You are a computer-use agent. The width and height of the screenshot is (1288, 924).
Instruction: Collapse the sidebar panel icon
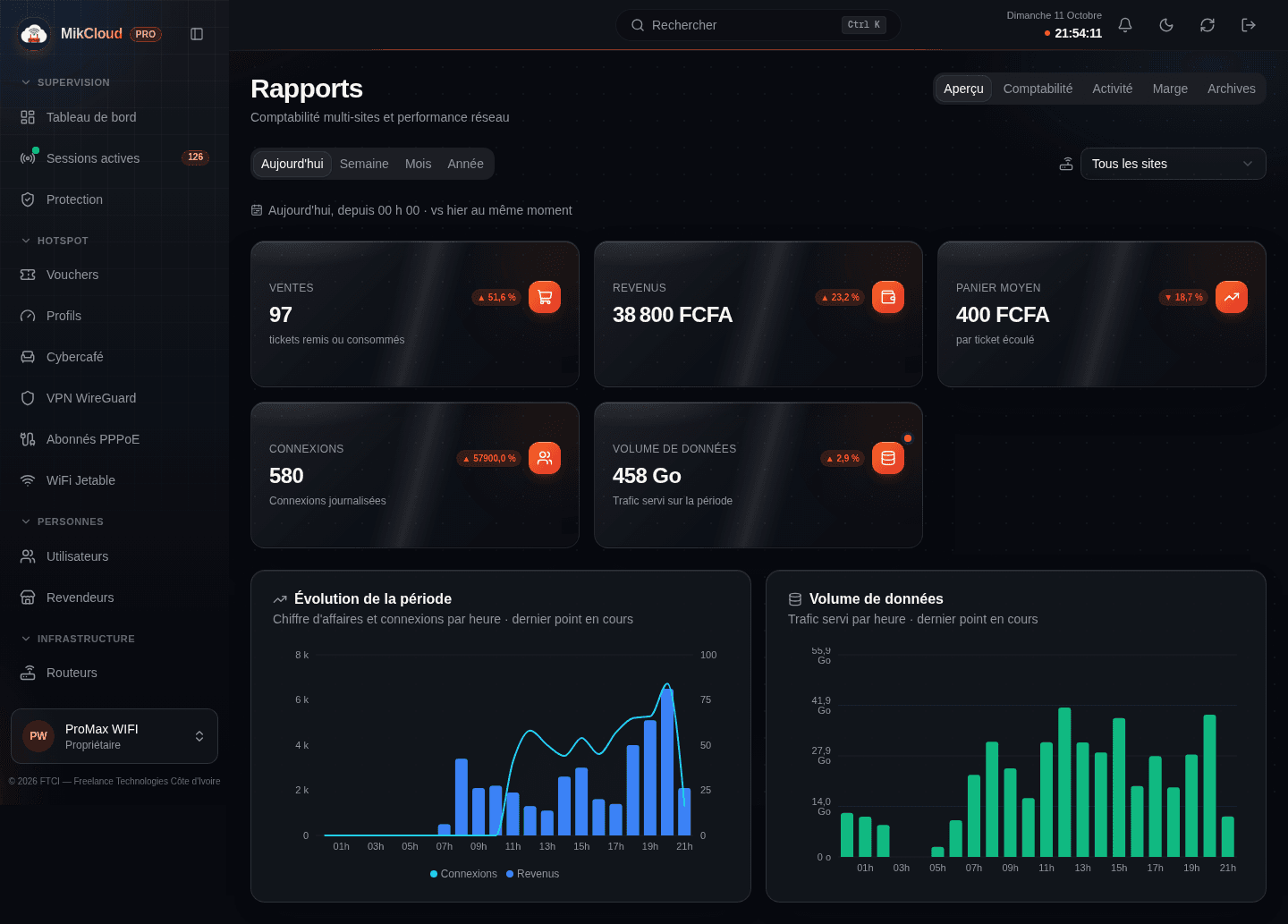197,34
